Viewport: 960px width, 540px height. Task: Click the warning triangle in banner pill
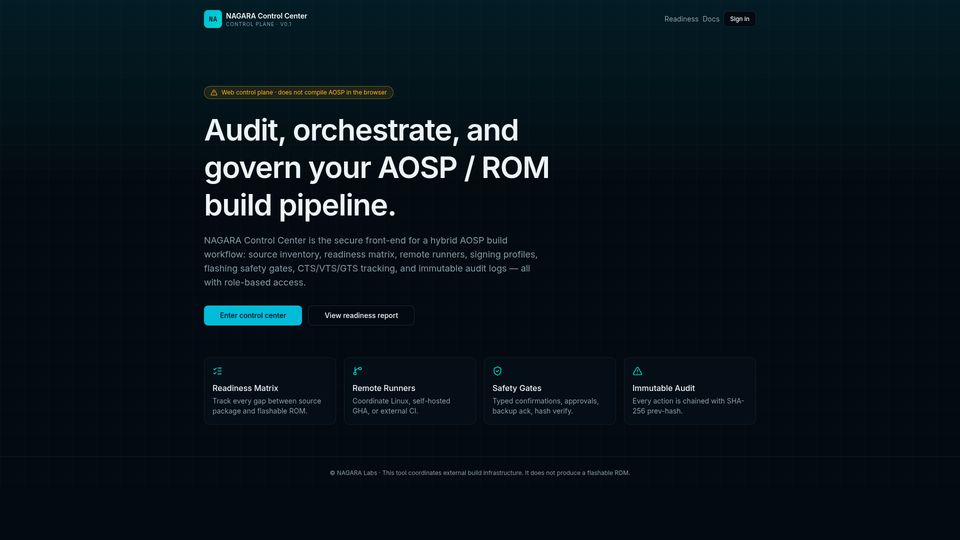click(x=214, y=92)
